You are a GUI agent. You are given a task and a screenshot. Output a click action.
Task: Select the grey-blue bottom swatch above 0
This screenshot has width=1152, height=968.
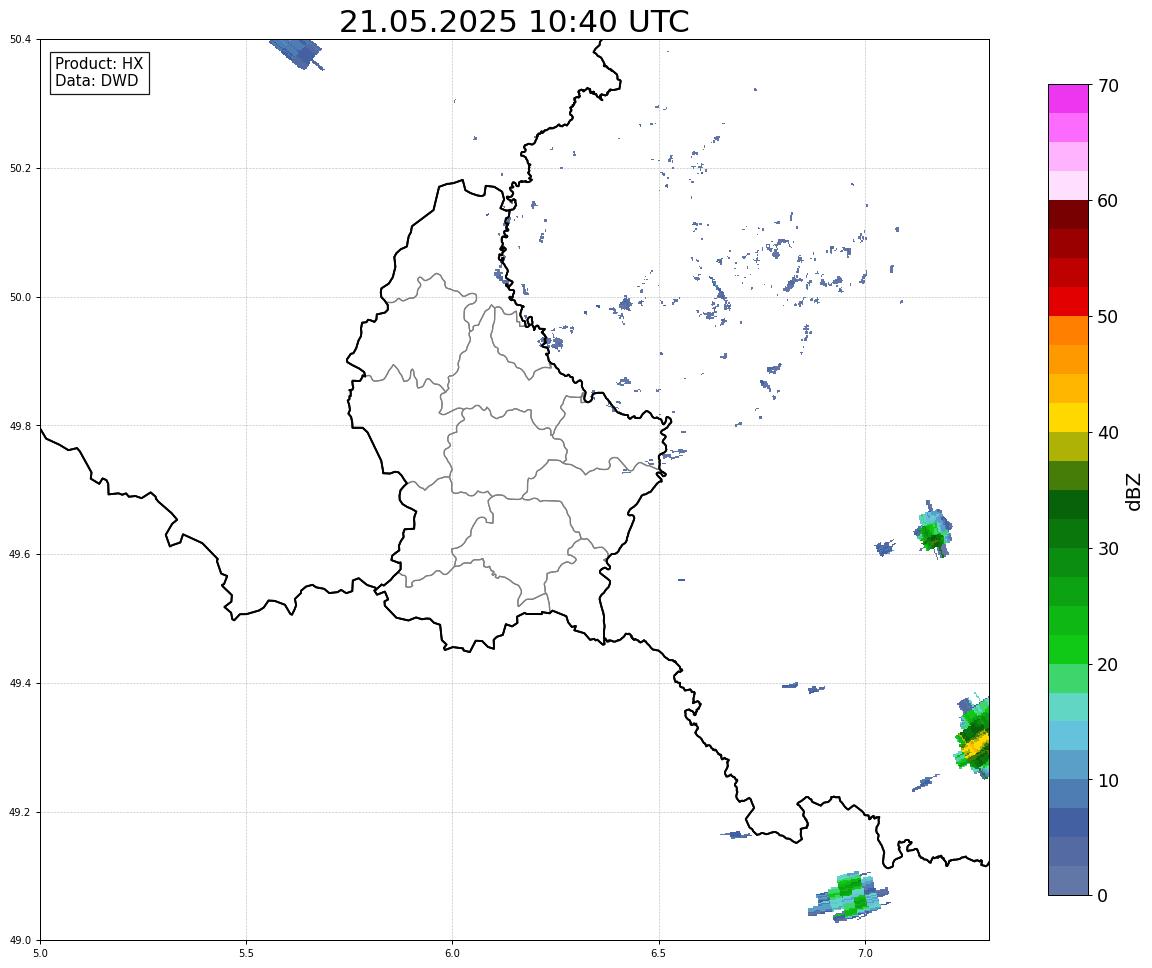pos(1068,881)
